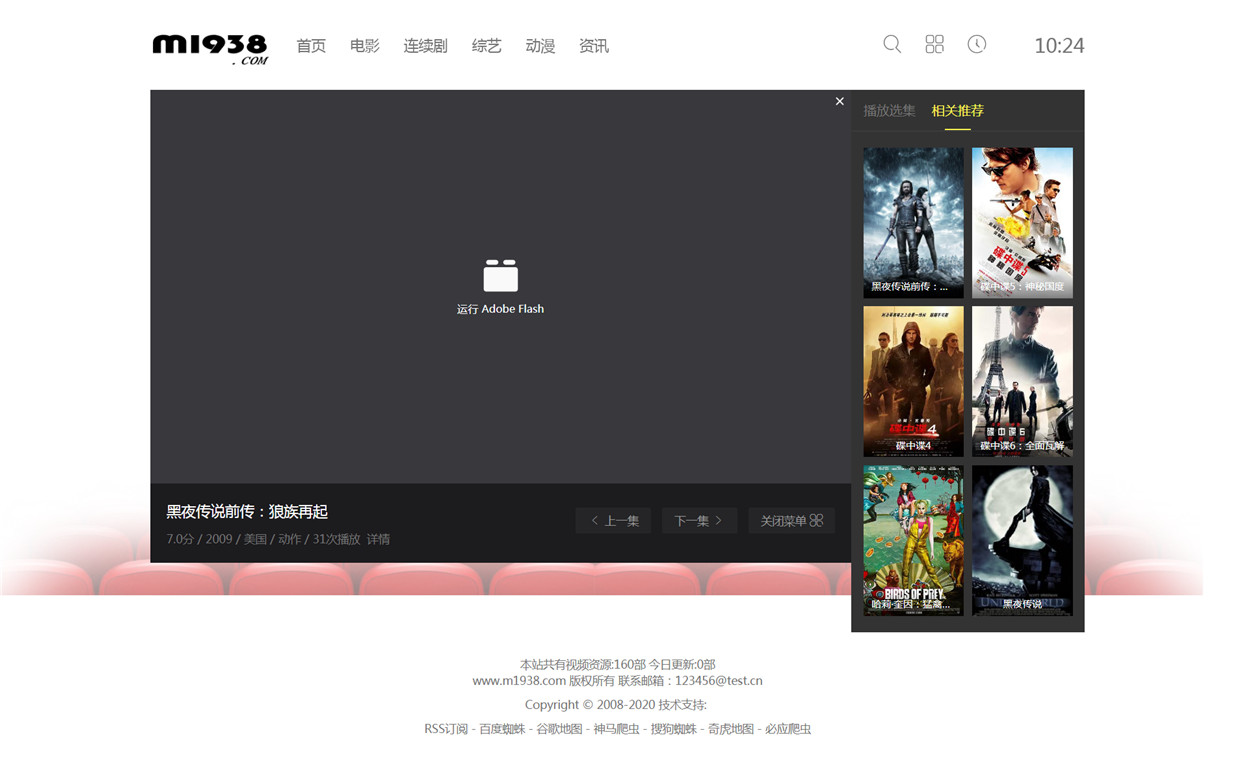Open 碟中谍6：全面瓦解 poster

[x=1022, y=381]
